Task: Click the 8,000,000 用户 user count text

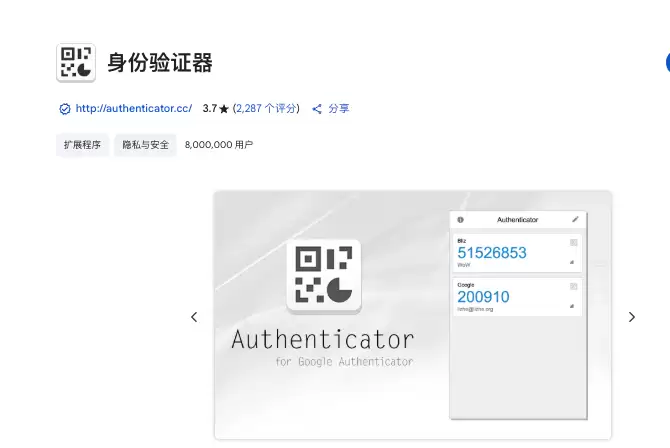Action: [219, 145]
